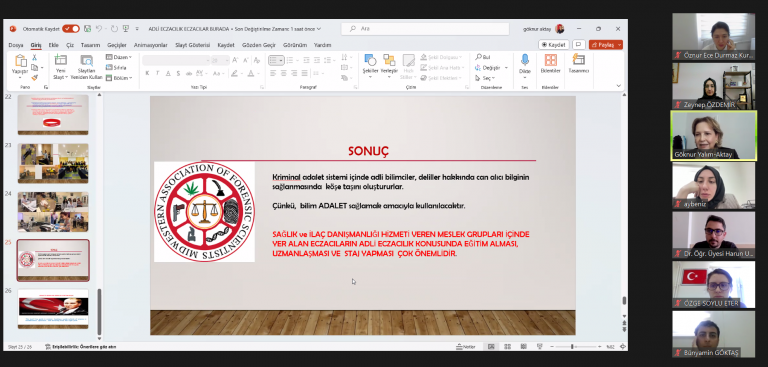768x367 pixels.
Task: Click the Yapıştır paste icon
Action: tap(20, 61)
